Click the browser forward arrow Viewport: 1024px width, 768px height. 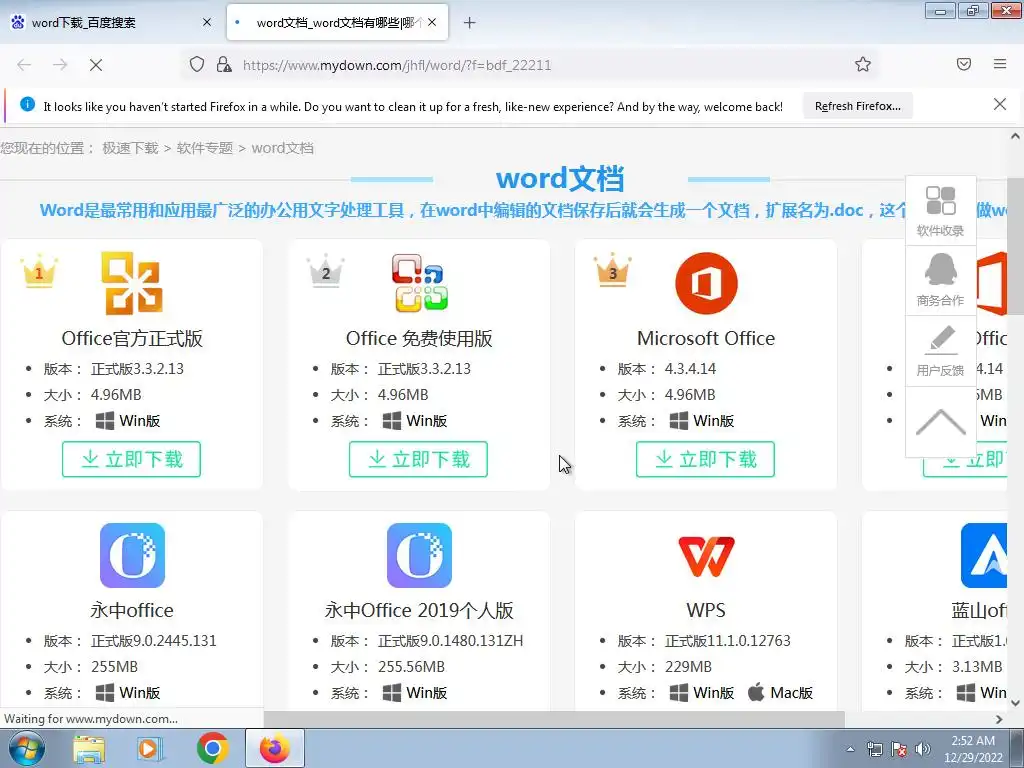click(x=60, y=65)
